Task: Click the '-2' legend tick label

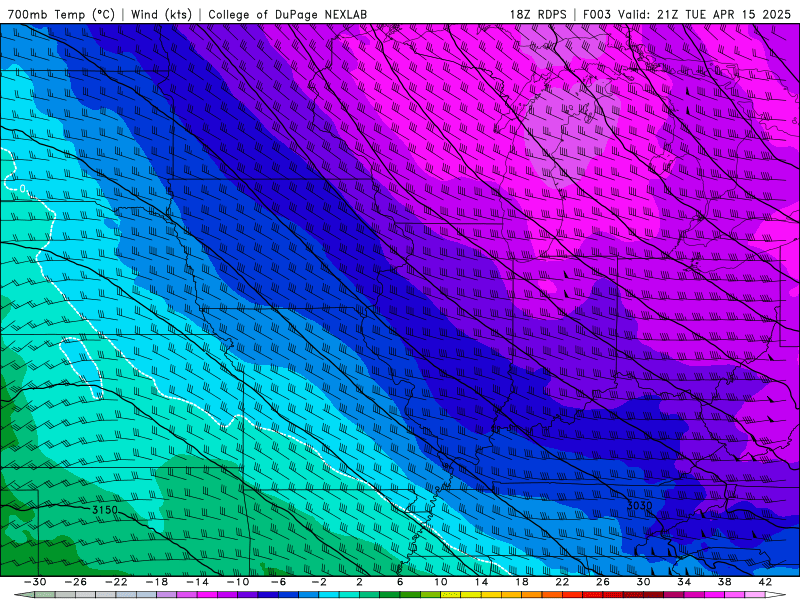Action: 319,582
